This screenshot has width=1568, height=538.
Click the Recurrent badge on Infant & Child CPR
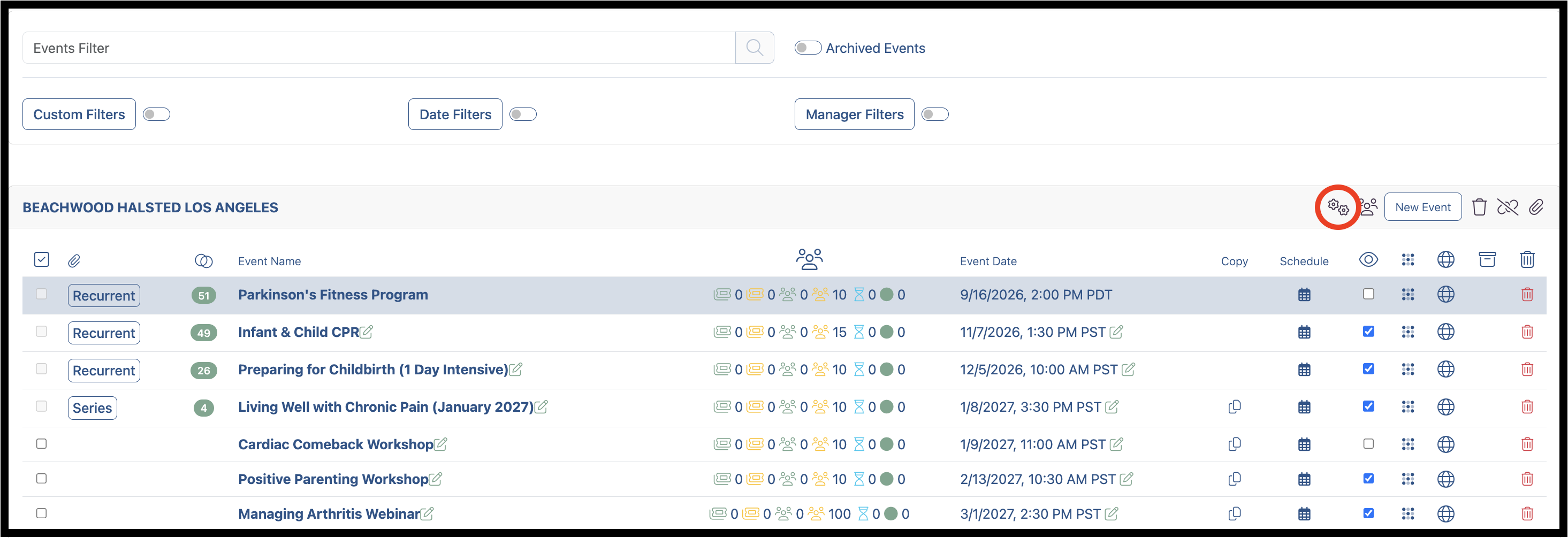click(104, 333)
